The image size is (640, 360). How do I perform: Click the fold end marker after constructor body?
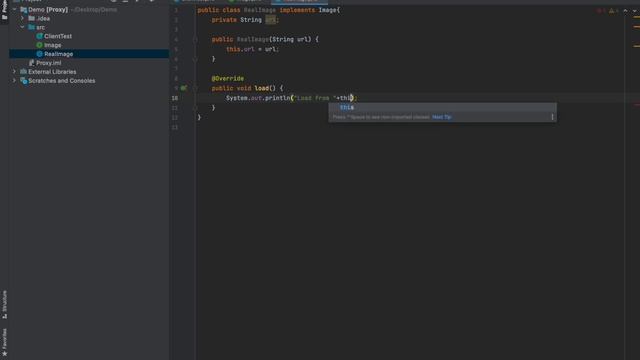click(x=195, y=59)
